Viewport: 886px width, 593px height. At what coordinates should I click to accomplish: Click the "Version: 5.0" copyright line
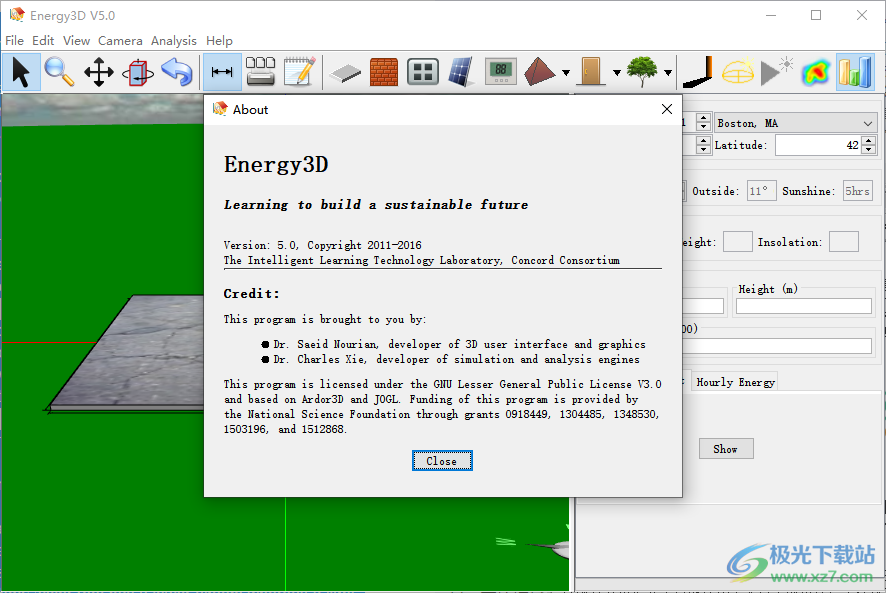coord(323,245)
